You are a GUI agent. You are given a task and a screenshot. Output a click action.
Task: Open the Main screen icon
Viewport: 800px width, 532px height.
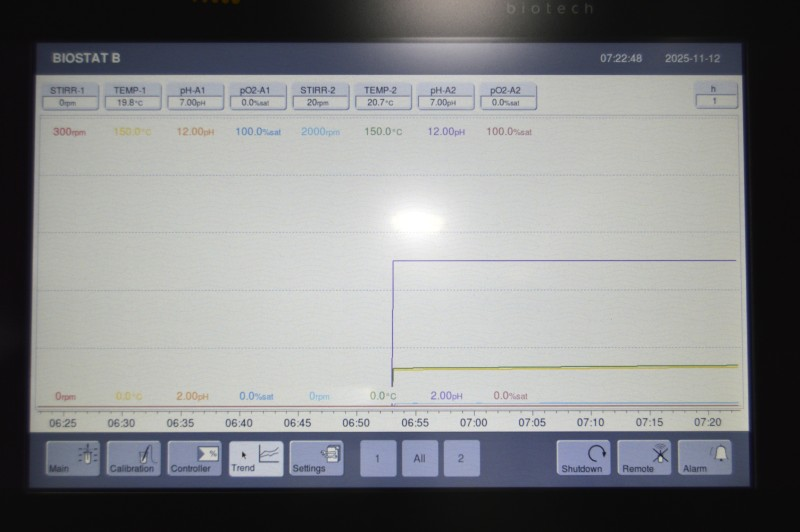[73, 458]
